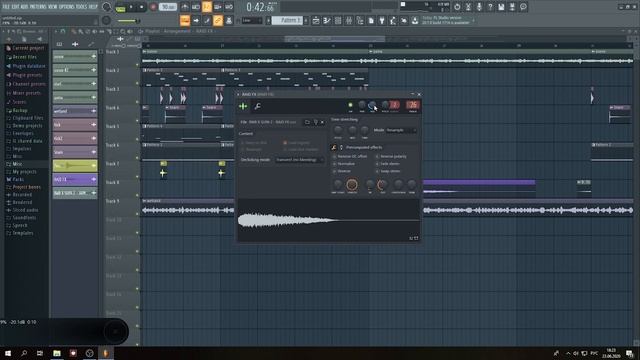
Task: Expand My projects folder in browser
Action: tap(21, 172)
